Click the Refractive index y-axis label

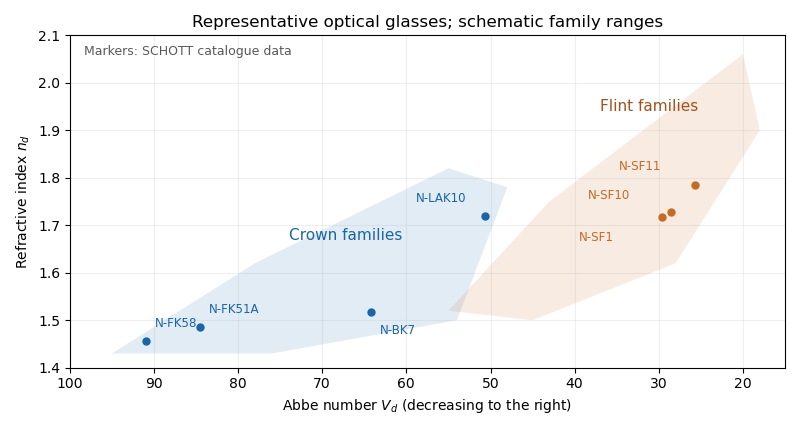click(x=21, y=202)
